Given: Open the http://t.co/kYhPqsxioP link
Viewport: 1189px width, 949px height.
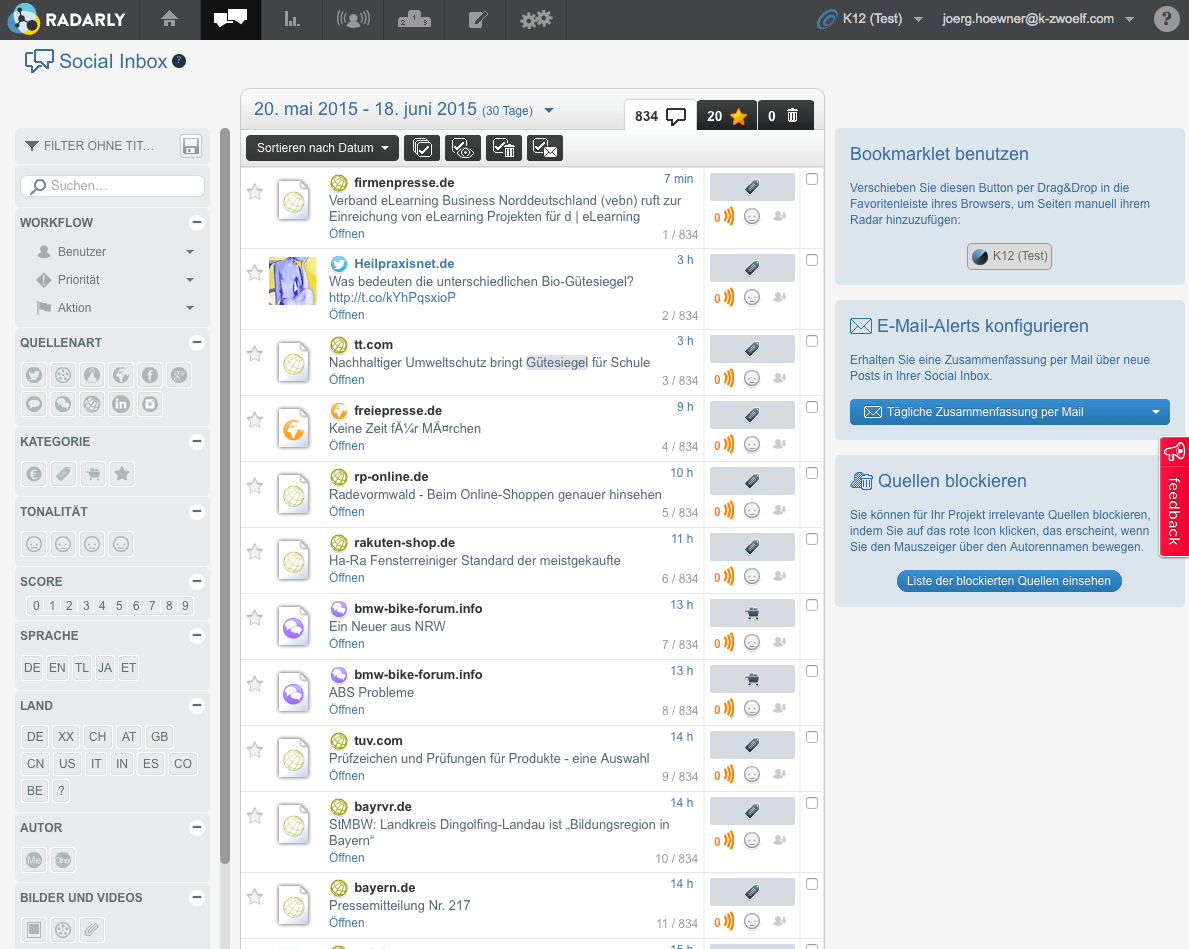Looking at the screenshot, I should coord(392,297).
